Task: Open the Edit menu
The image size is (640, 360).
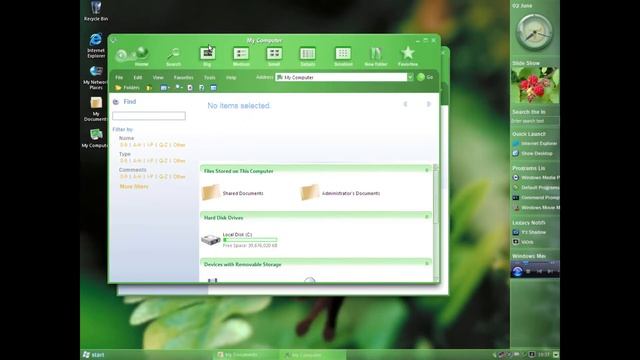Action: (138, 78)
